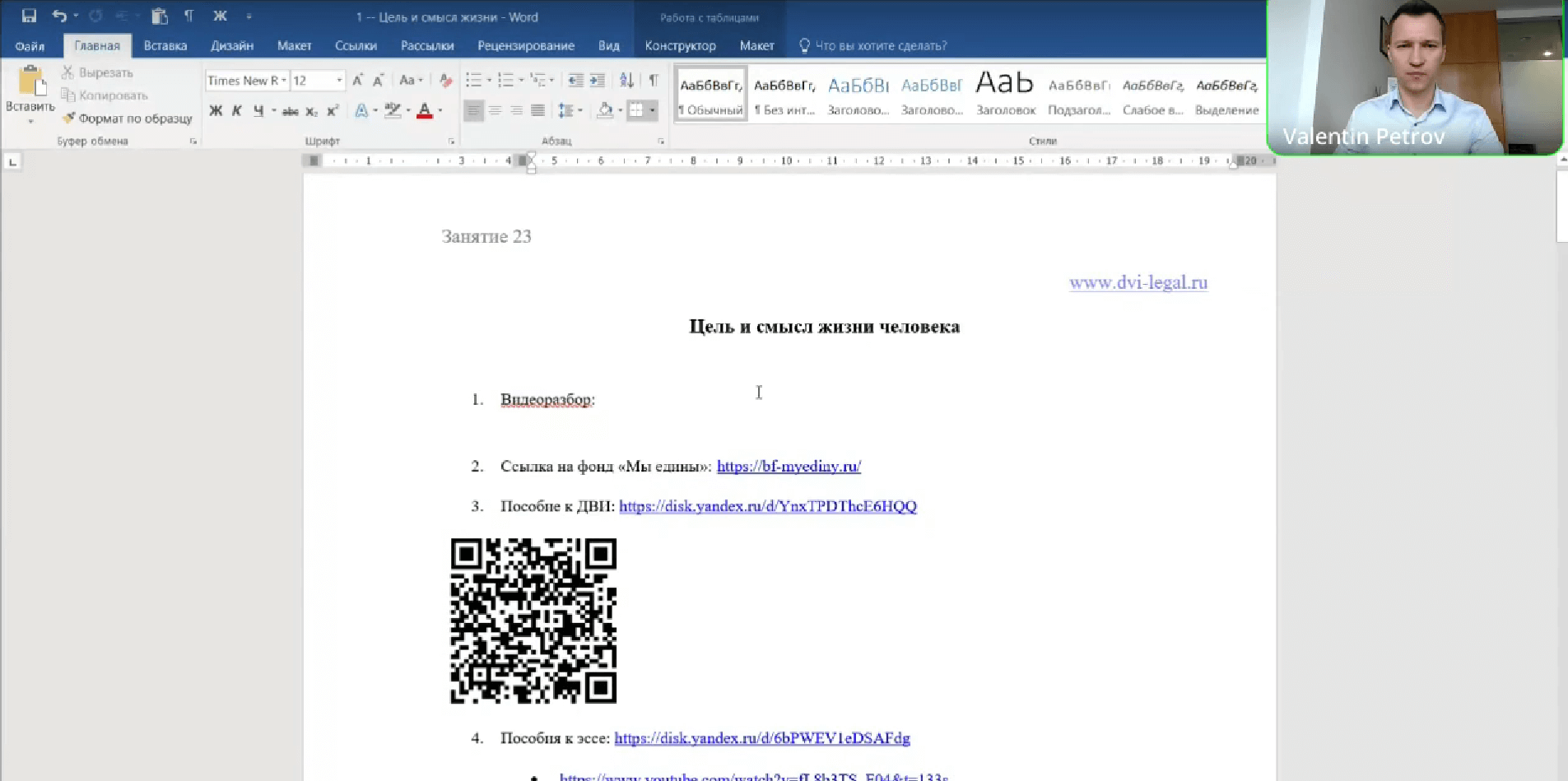Toggle italic formatting with the К button
The image size is (1568, 781).
[x=237, y=111]
